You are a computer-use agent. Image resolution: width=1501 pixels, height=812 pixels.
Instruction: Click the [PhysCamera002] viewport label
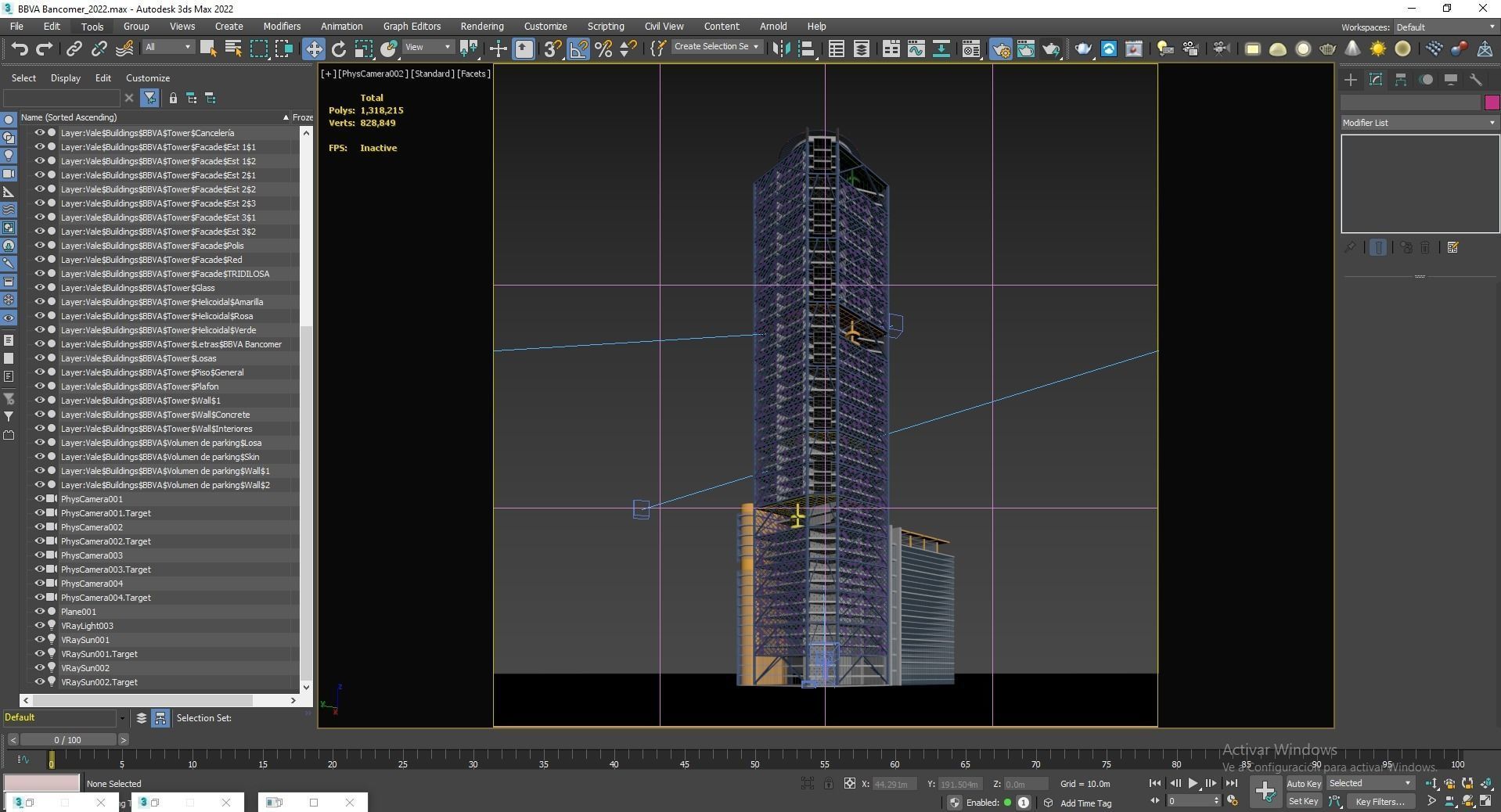click(373, 74)
